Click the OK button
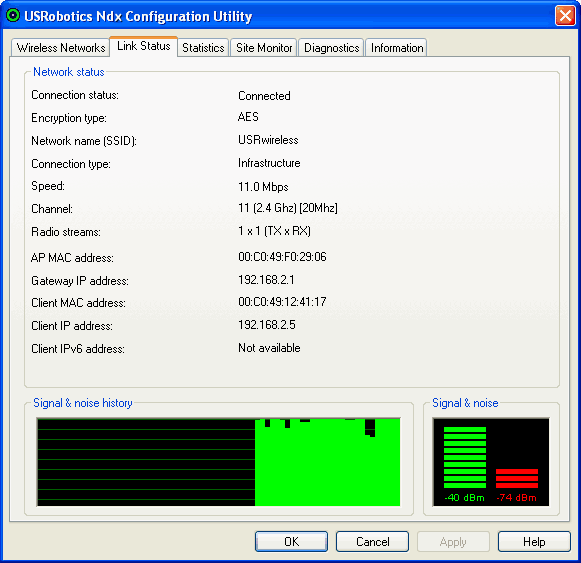The height and width of the screenshot is (563, 581). pos(291,542)
